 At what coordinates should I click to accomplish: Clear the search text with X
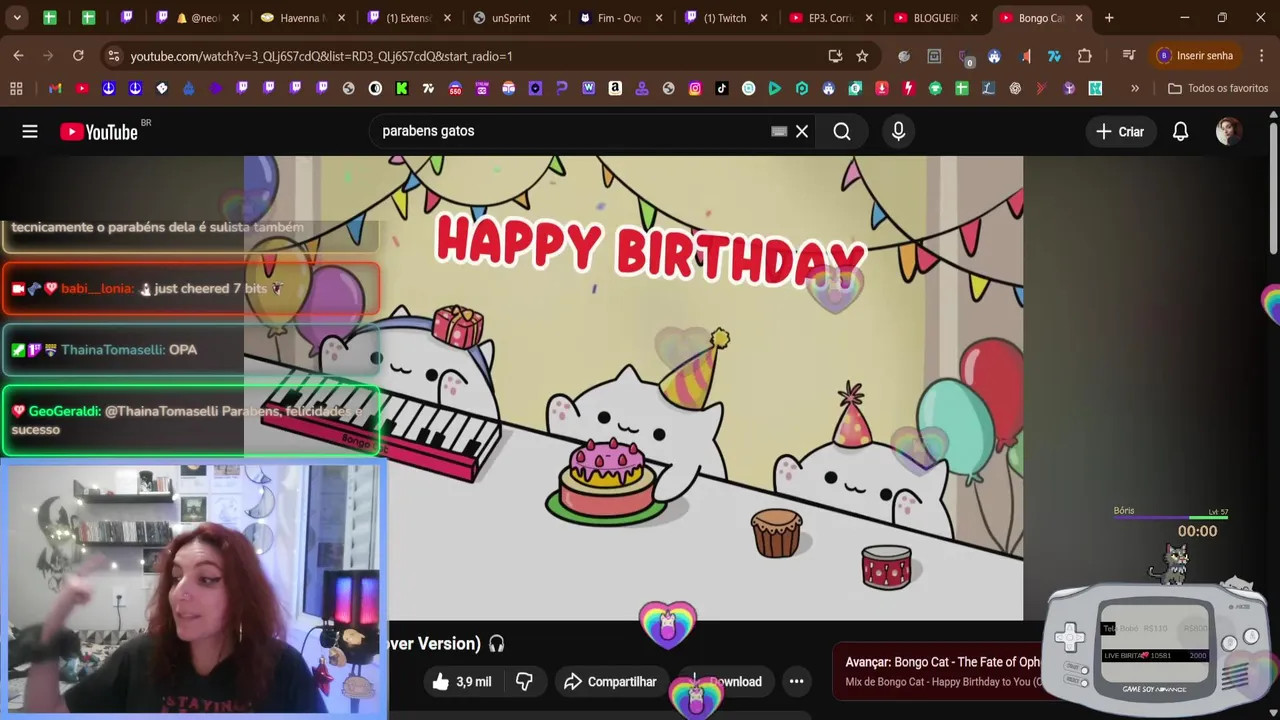802,131
